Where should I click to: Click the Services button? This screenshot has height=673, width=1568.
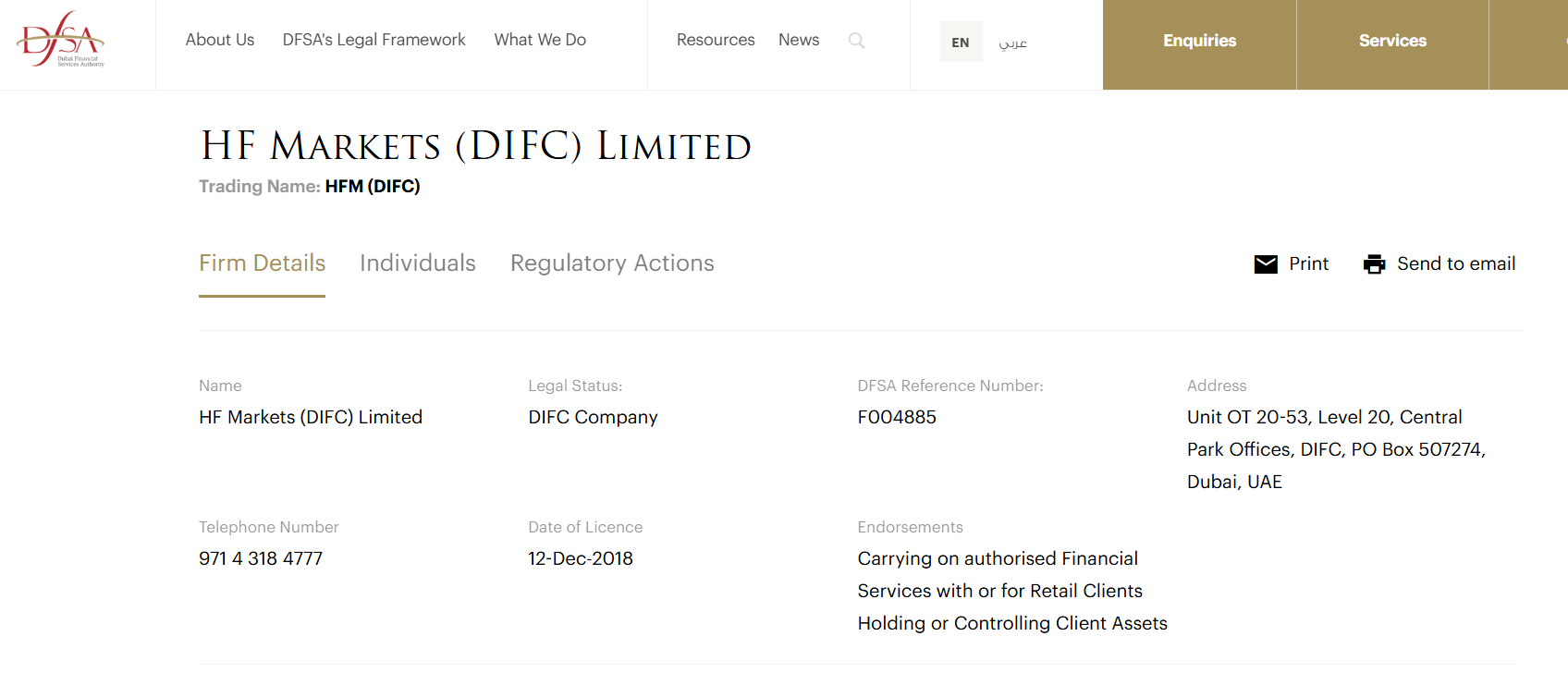[1392, 41]
